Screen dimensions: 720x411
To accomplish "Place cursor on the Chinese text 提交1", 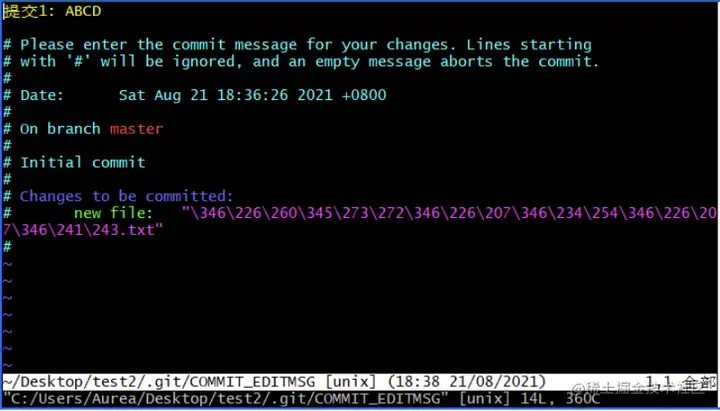I will point(28,11).
